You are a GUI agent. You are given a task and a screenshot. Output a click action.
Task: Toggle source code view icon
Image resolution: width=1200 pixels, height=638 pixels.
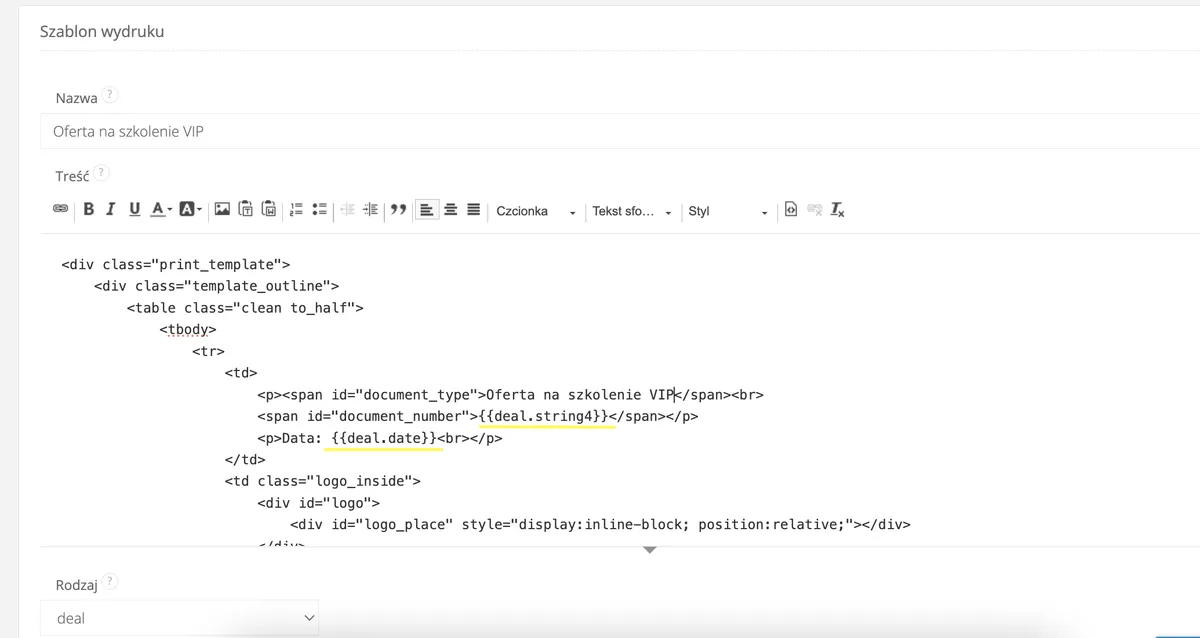click(x=791, y=210)
